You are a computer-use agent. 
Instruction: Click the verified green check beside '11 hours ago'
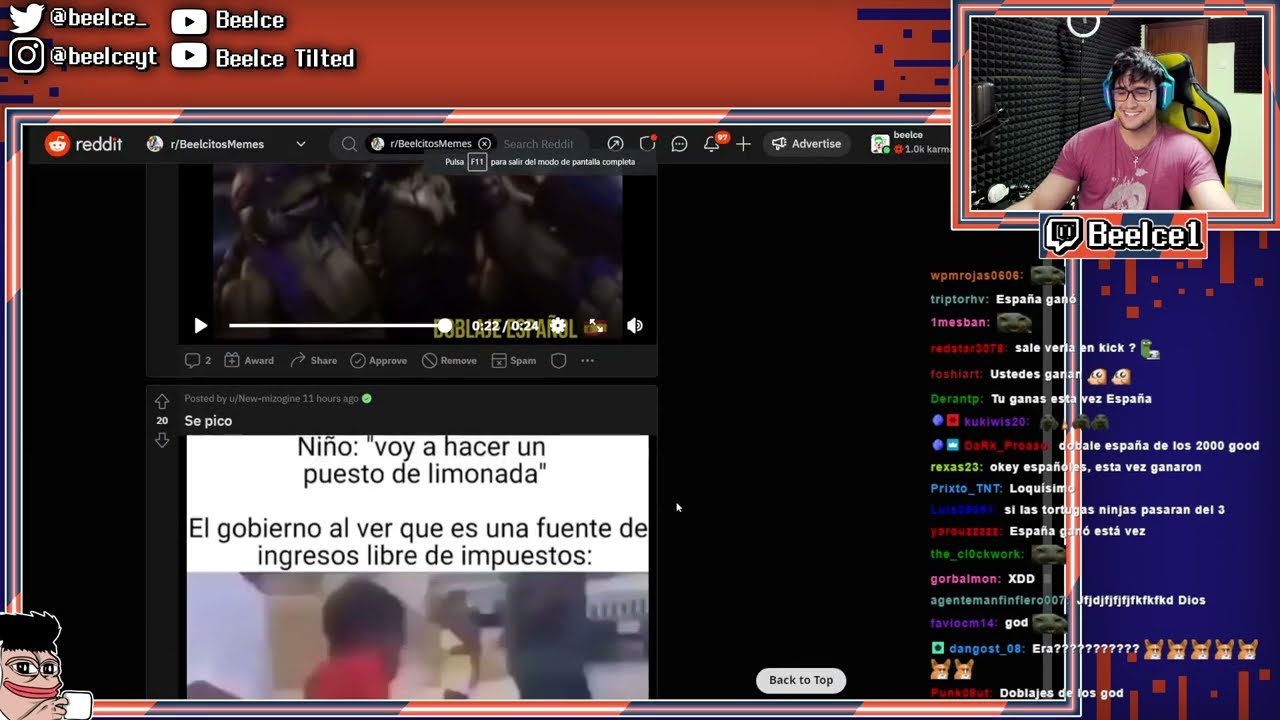coord(367,398)
